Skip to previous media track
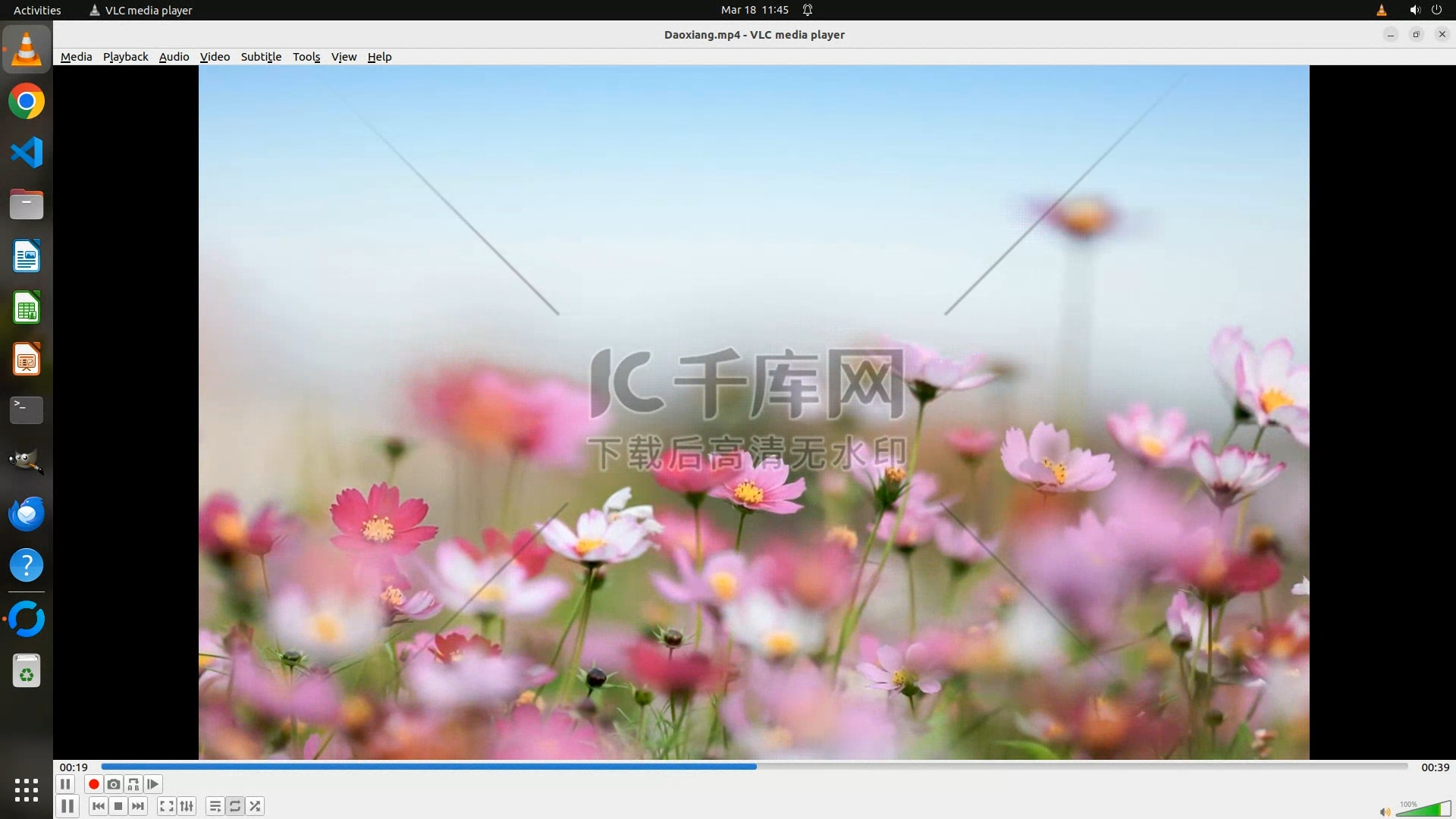 [99, 806]
